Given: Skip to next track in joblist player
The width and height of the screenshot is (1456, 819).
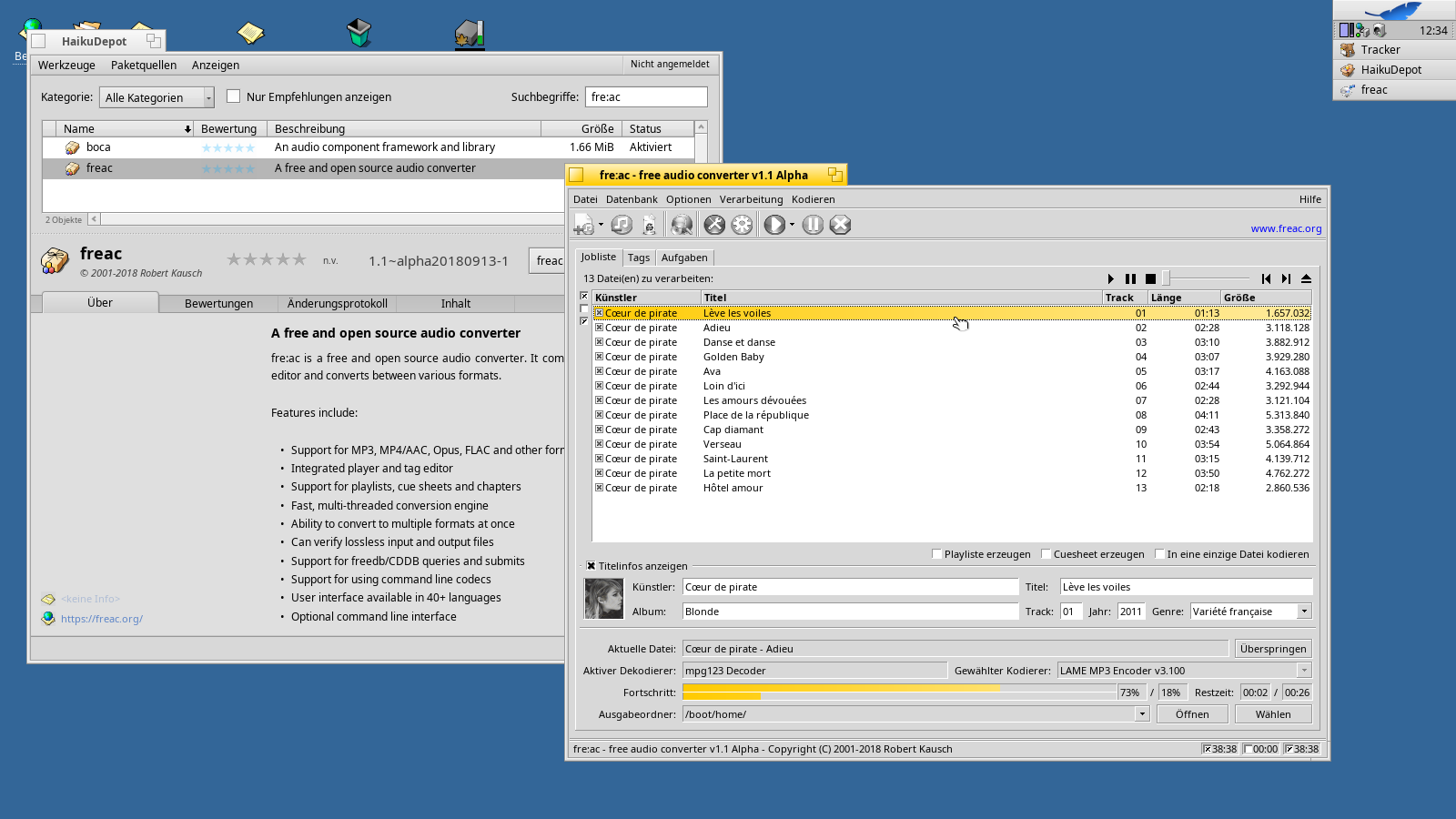Looking at the screenshot, I should click(x=1286, y=278).
